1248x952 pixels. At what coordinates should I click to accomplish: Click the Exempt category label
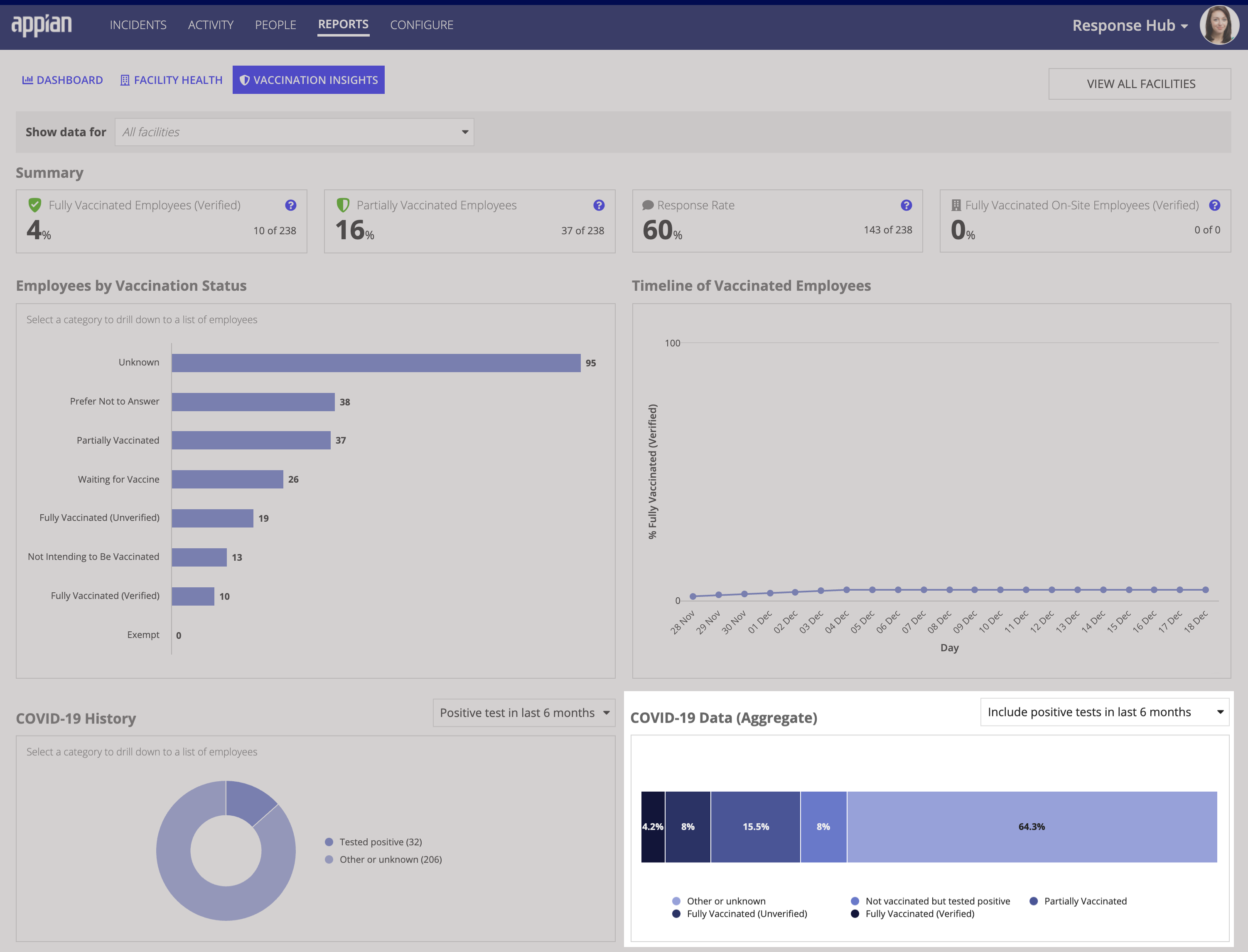tap(143, 635)
